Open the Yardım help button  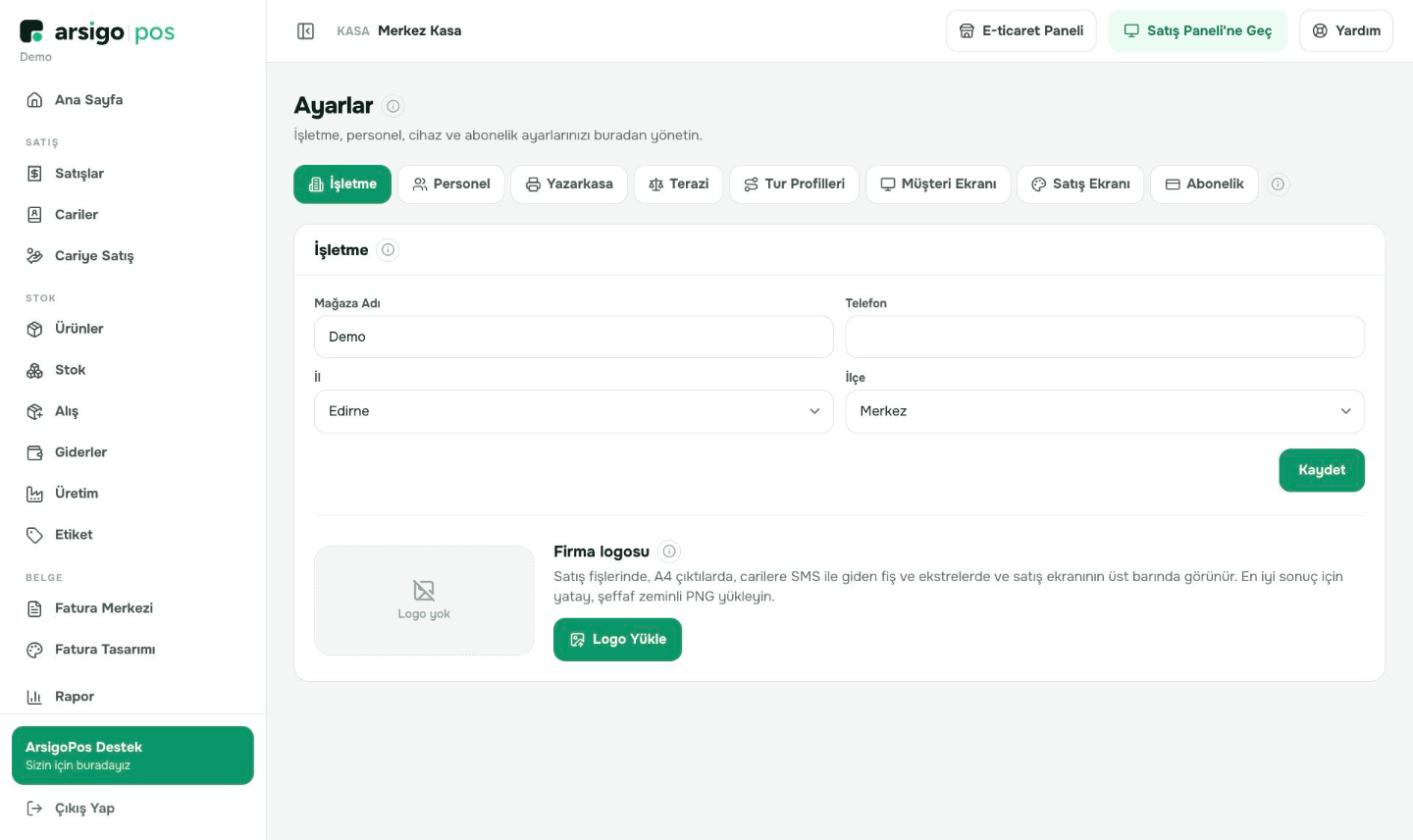[1346, 31]
